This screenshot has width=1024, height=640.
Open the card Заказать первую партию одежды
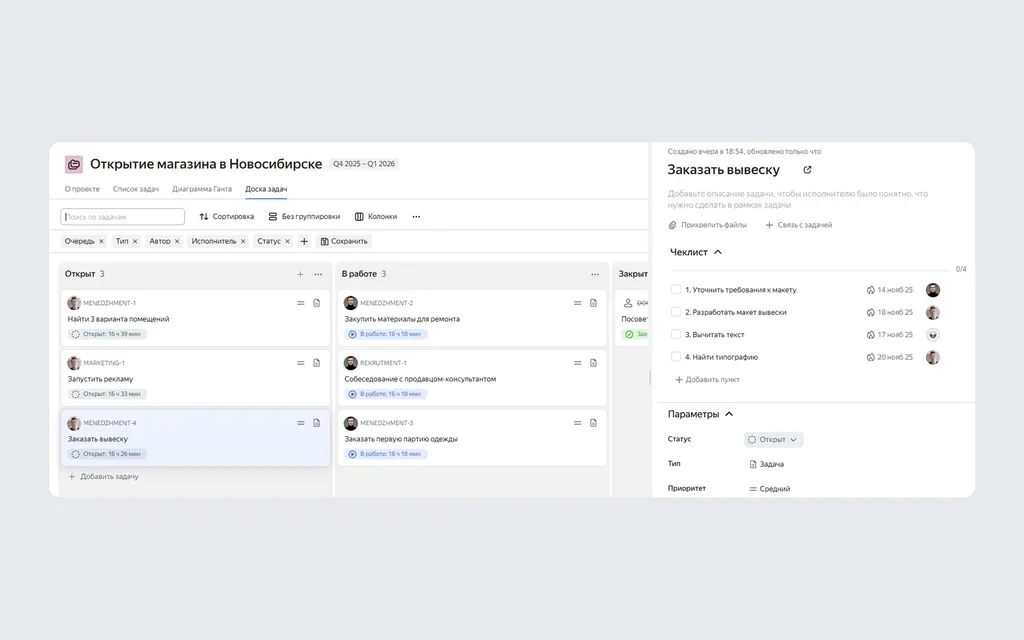point(472,438)
